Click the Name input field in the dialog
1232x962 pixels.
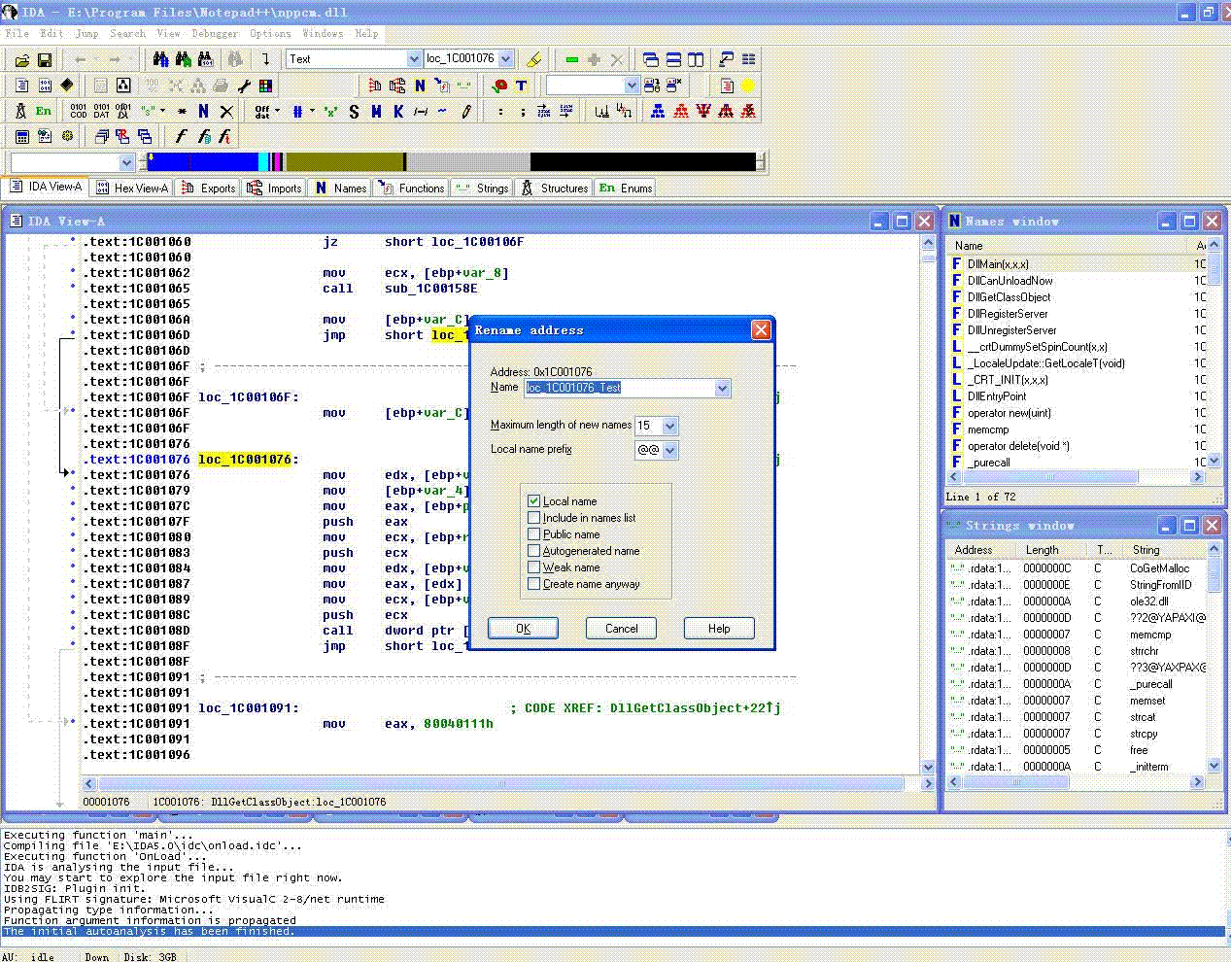coord(619,388)
